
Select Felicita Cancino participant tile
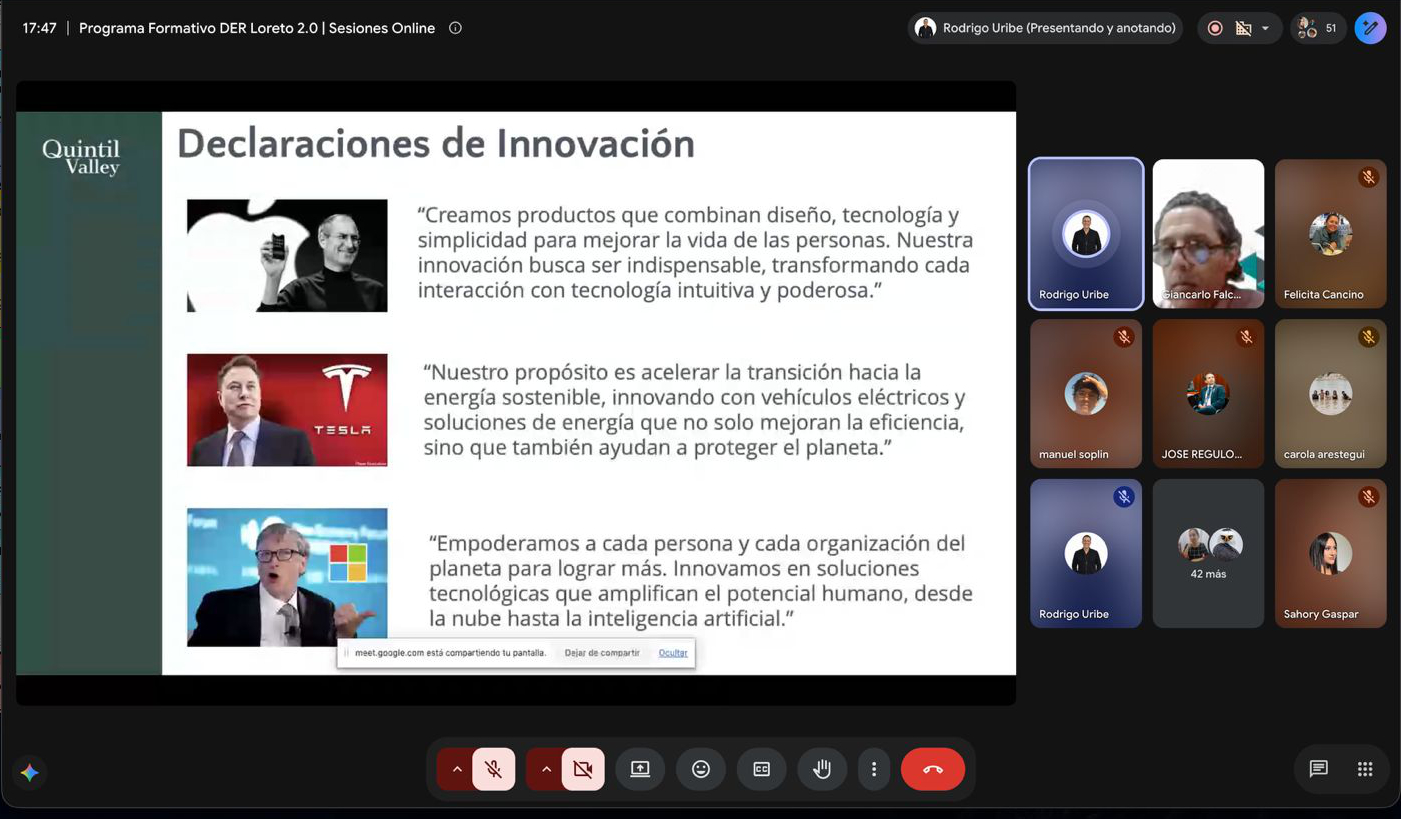pos(1331,233)
